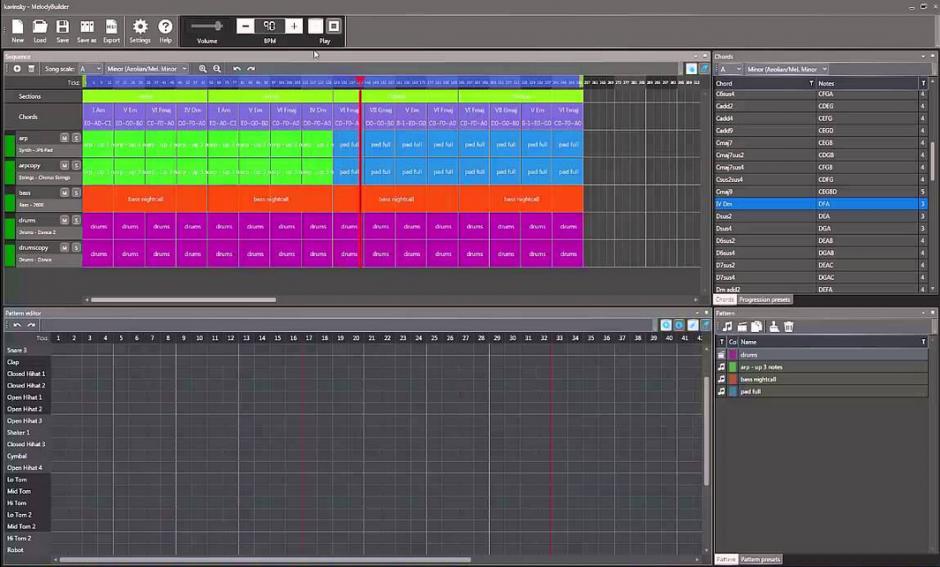
Task: Click the Save as icon
Action: (87, 31)
